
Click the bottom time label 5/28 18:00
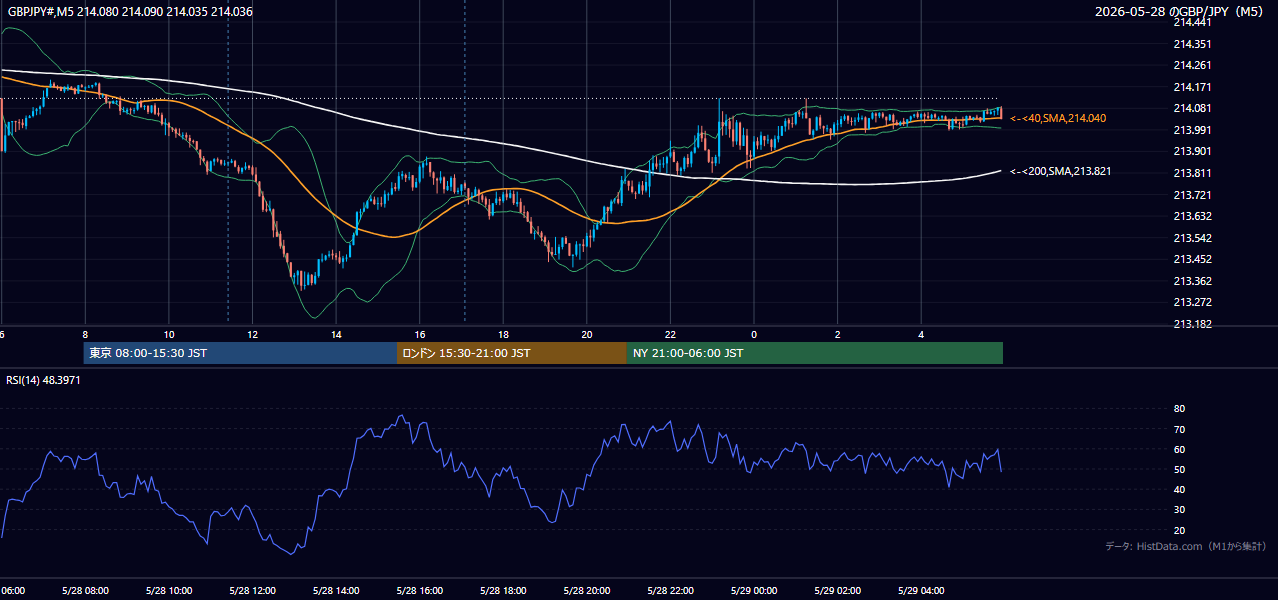(503, 590)
